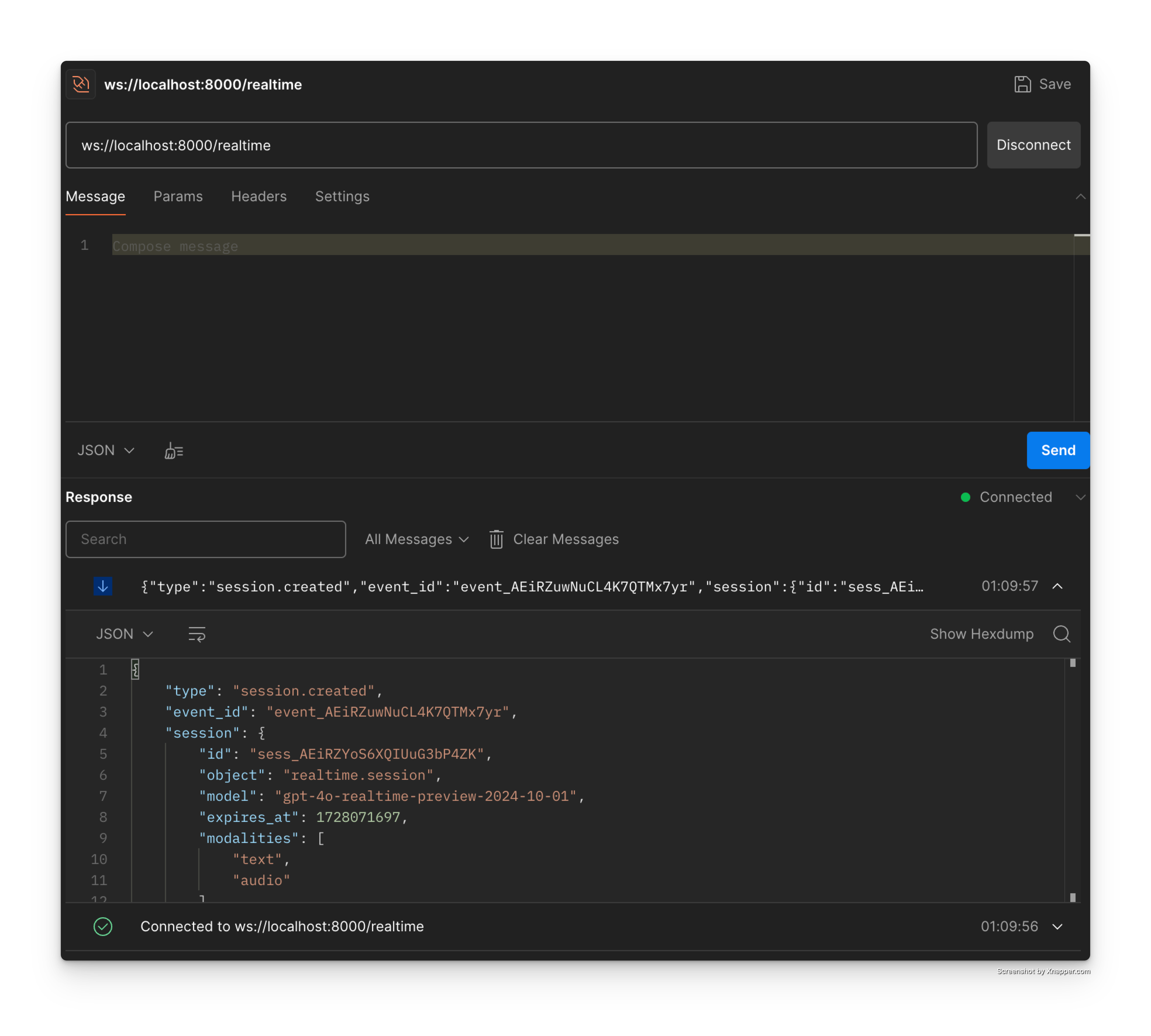Open the response viewer JSON format dropdown
This screenshot has height=1036, width=1151.
pos(125,634)
